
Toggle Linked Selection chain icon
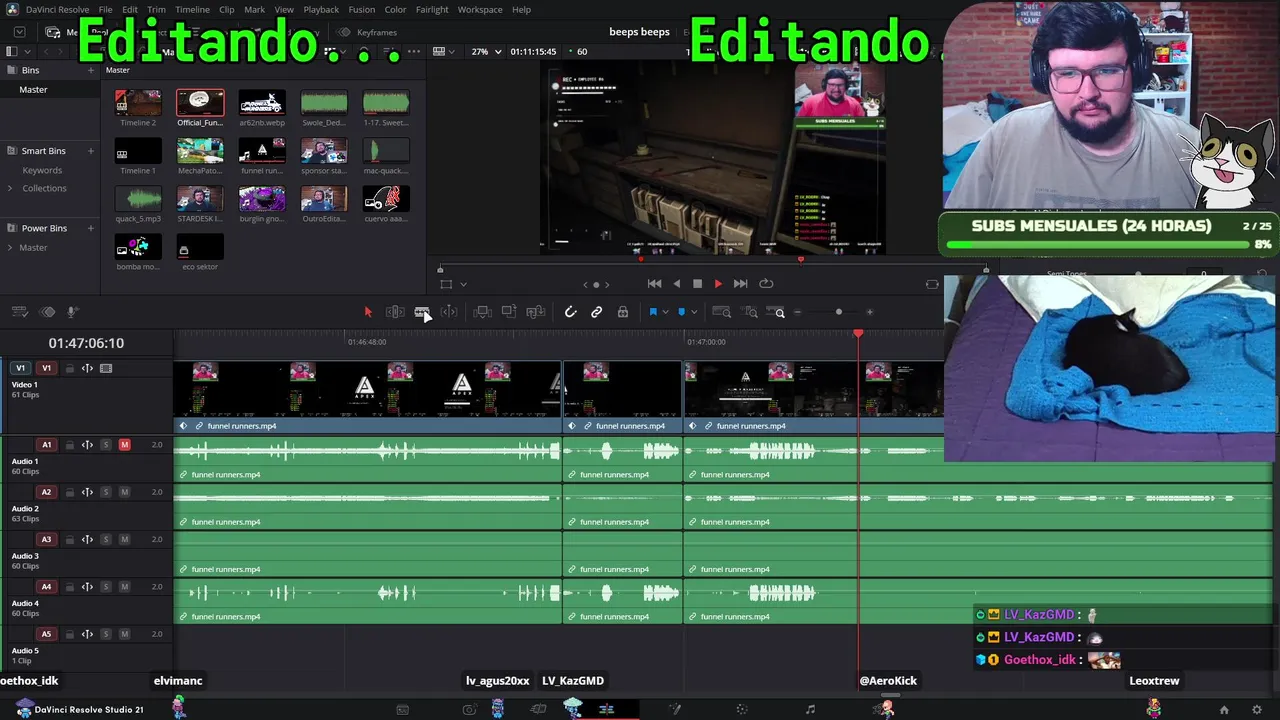pyautogui.click(x=597, y=312)
